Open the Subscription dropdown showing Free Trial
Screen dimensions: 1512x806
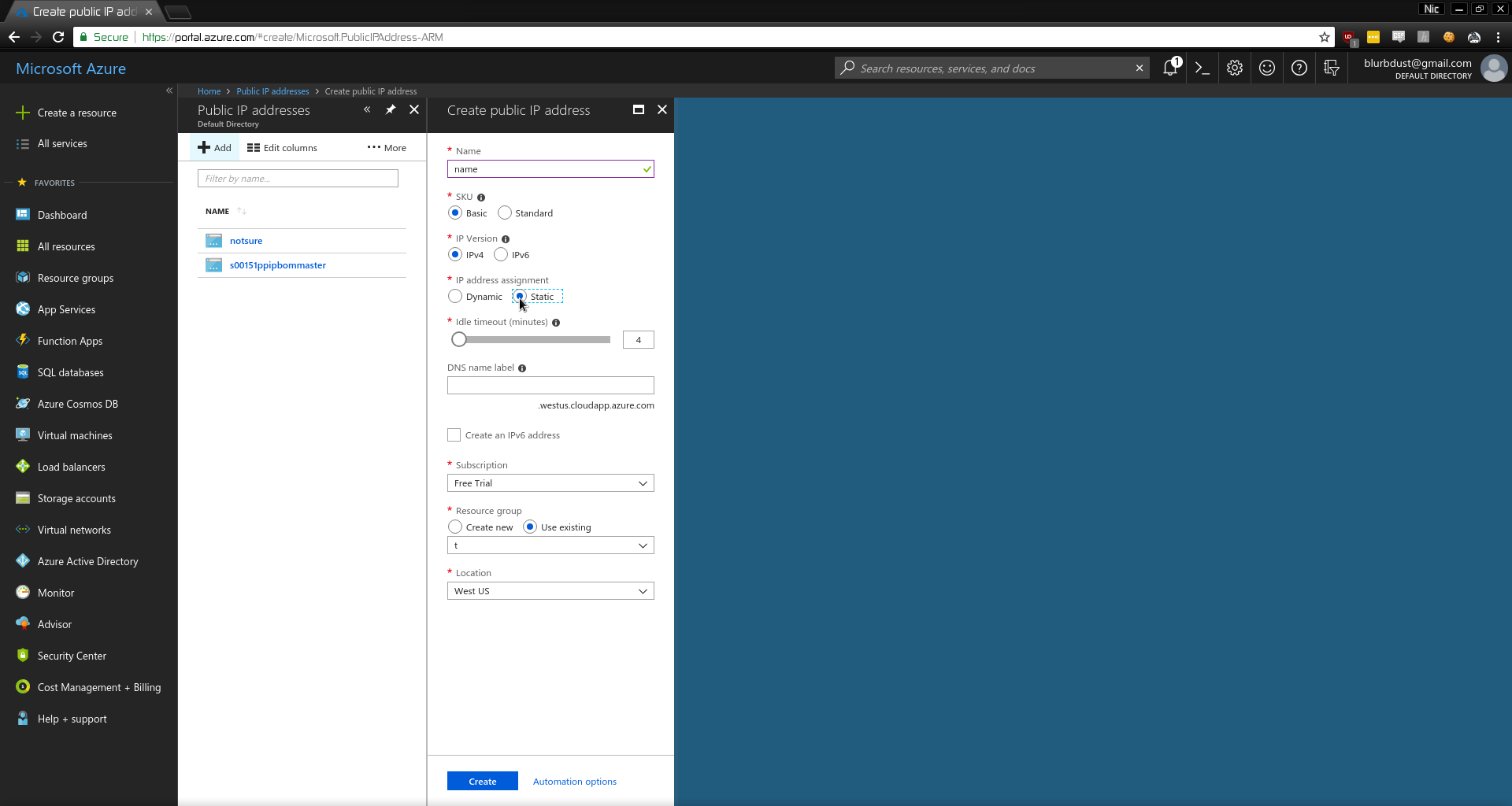click(x=550, y=483)
